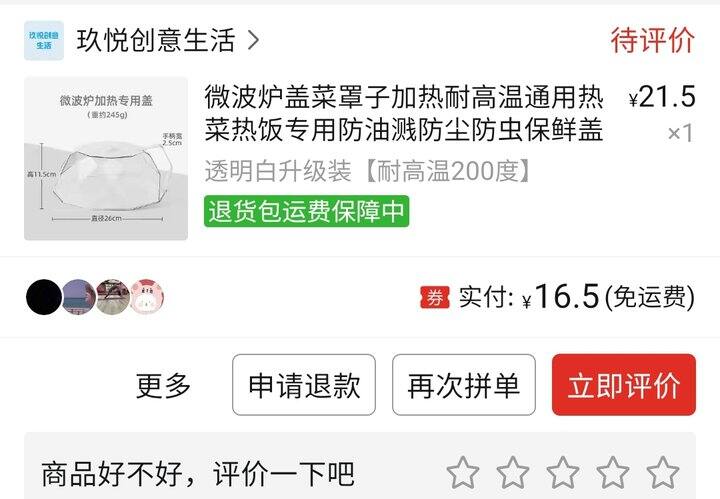Screen dimensions: 720x499
Task: Select the fourth rating star
Action: point(613,472)
